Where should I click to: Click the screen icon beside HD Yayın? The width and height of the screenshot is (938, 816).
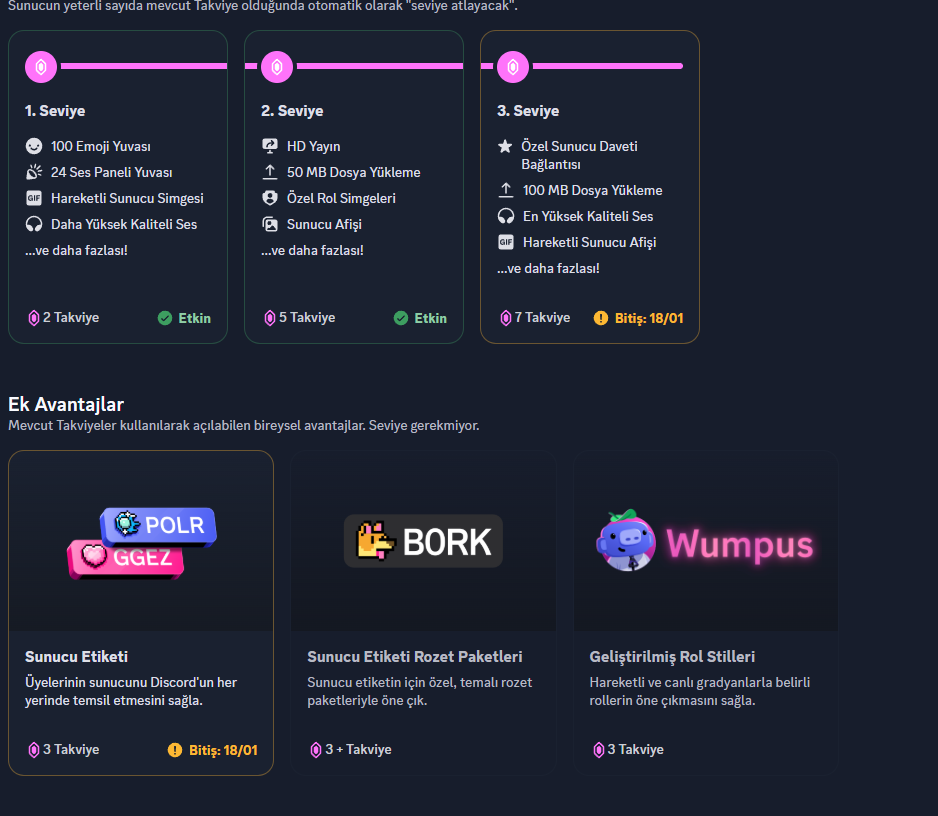270,146
